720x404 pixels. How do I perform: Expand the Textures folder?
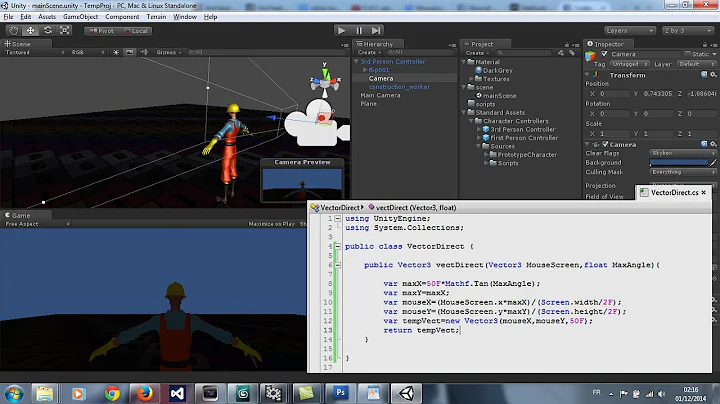[472, 79]
